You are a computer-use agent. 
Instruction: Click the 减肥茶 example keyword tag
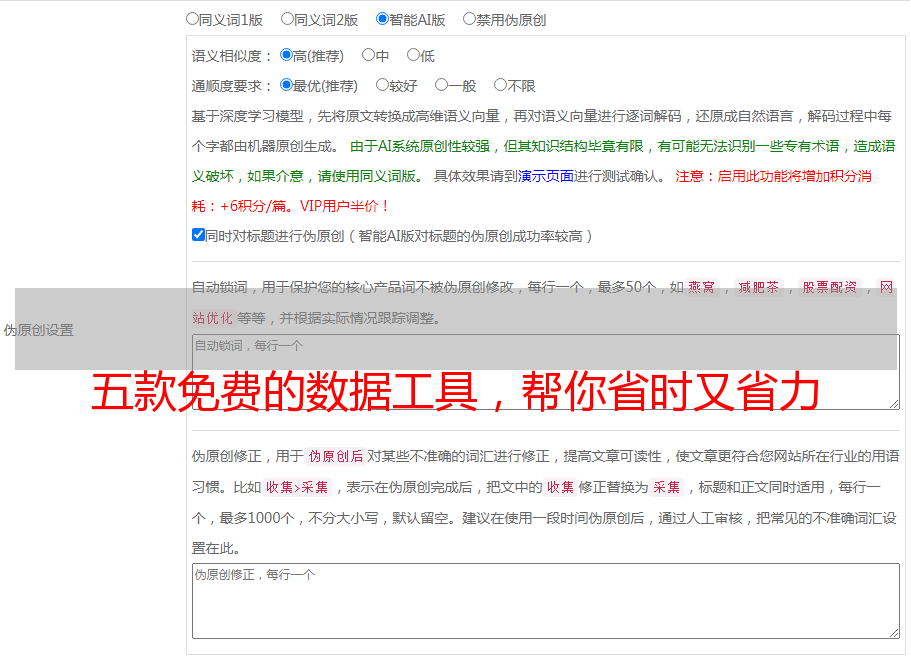tap(758, 287)
